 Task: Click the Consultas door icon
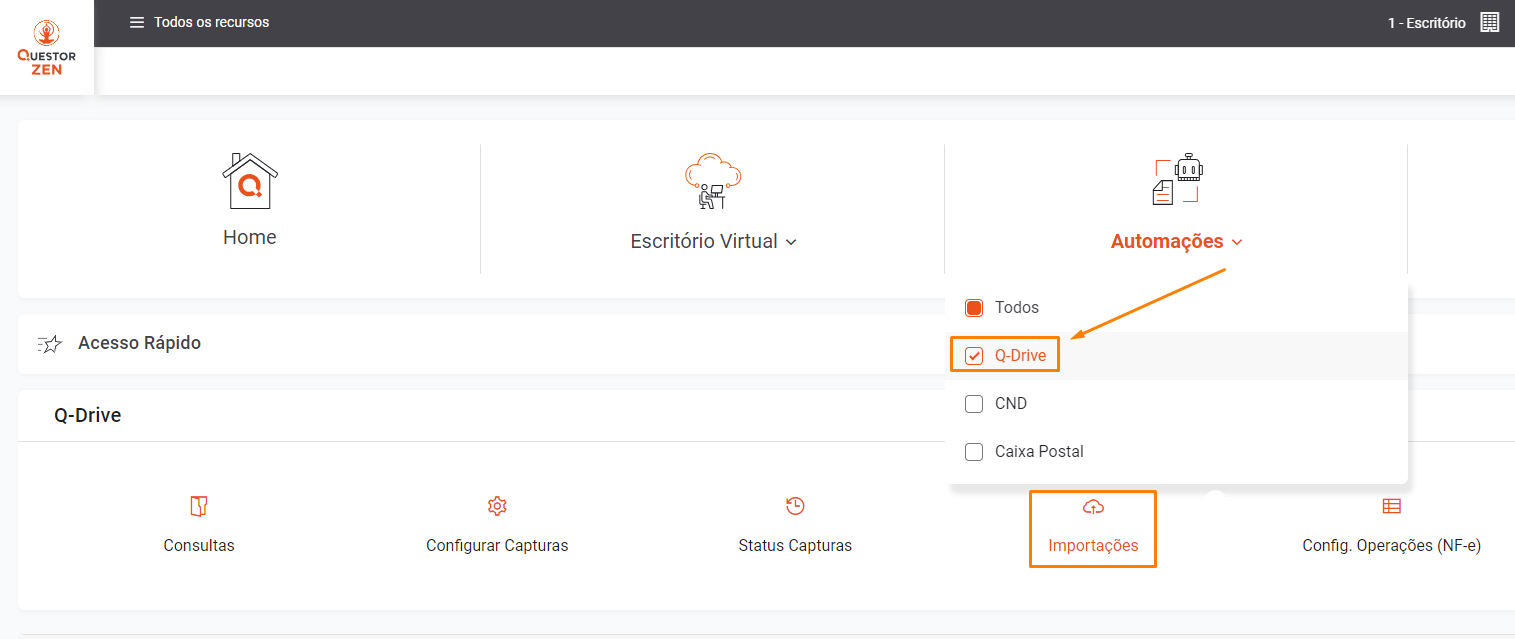(x=199, y=506)
